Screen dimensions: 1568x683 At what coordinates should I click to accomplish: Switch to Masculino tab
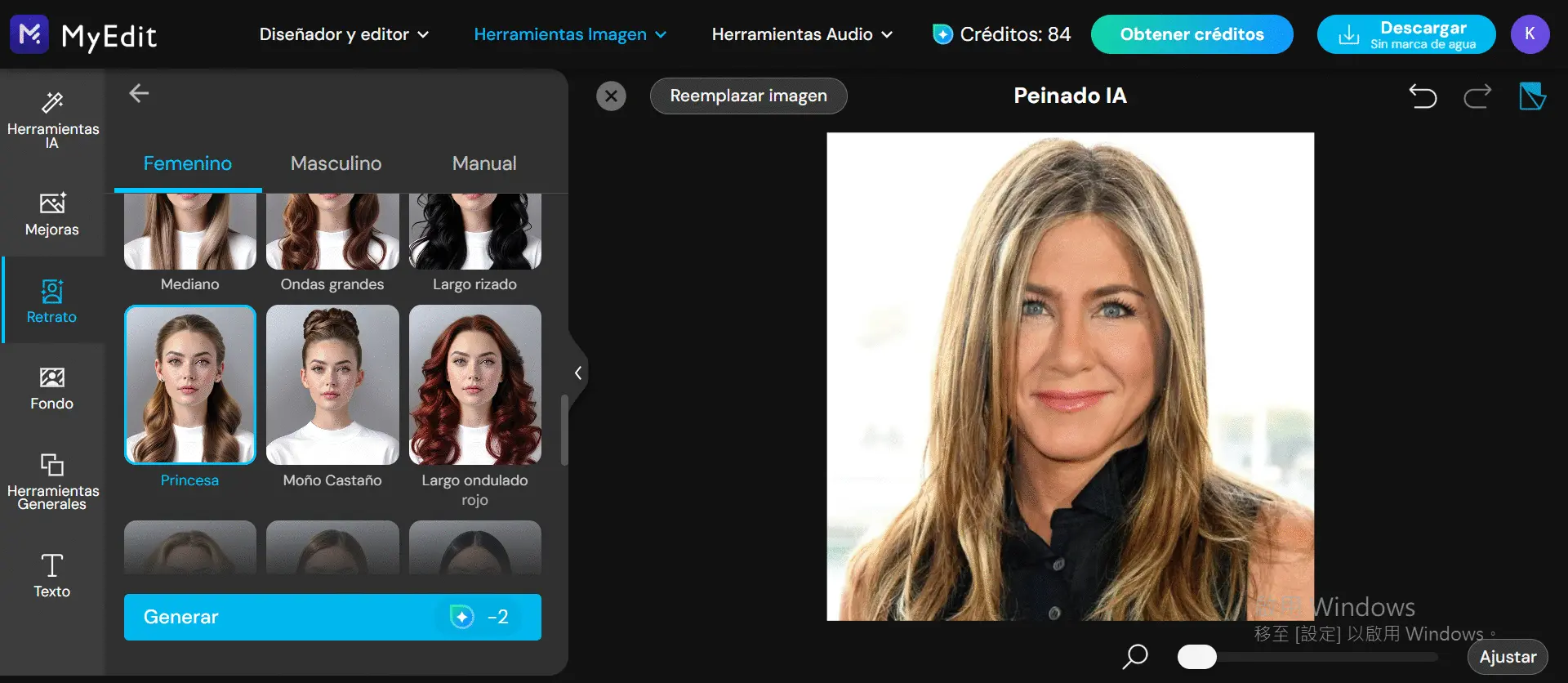click(x=336, y=163)
